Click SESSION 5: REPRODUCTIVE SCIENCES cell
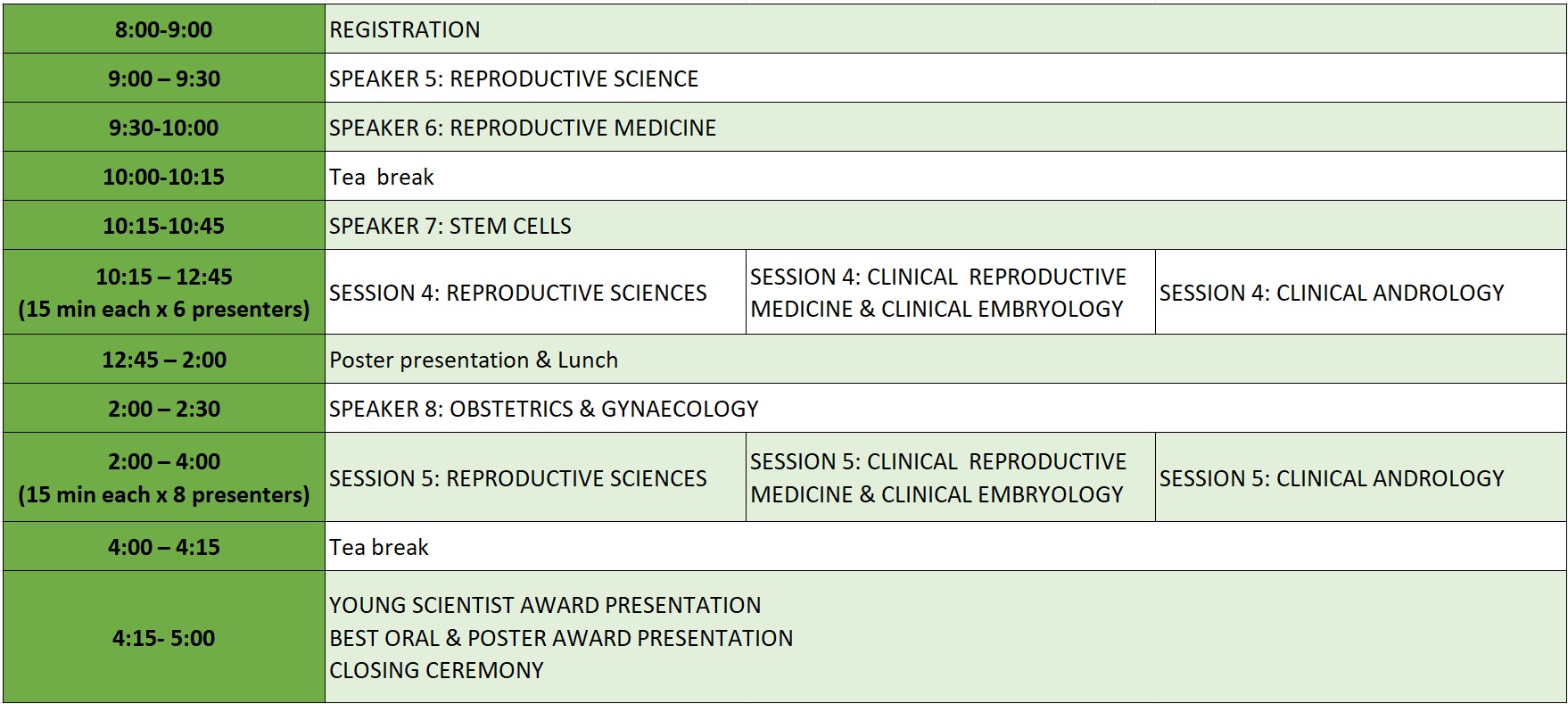 (x=517, y=478)
